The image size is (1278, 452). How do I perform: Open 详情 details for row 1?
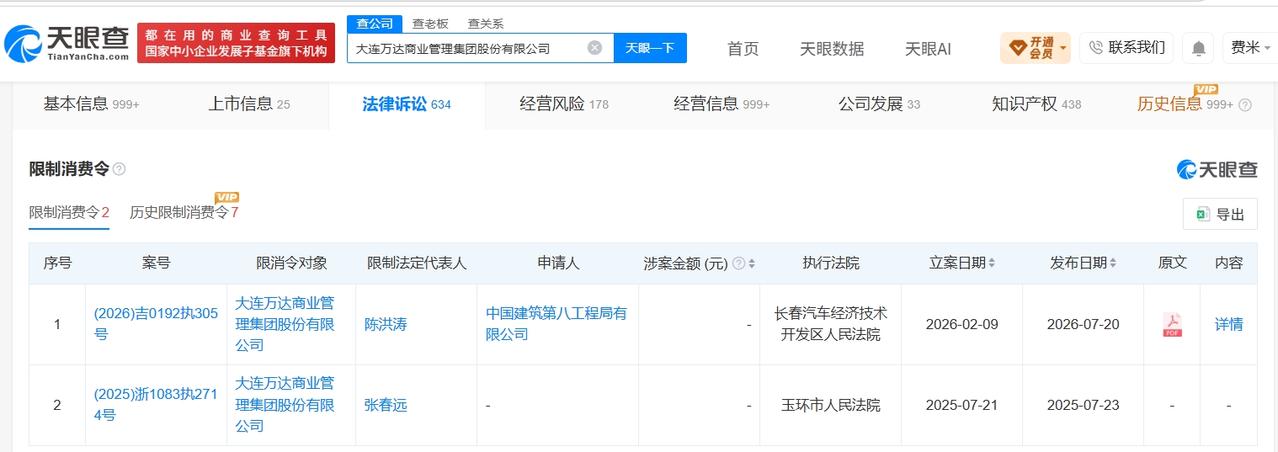tap(1229, 324)
